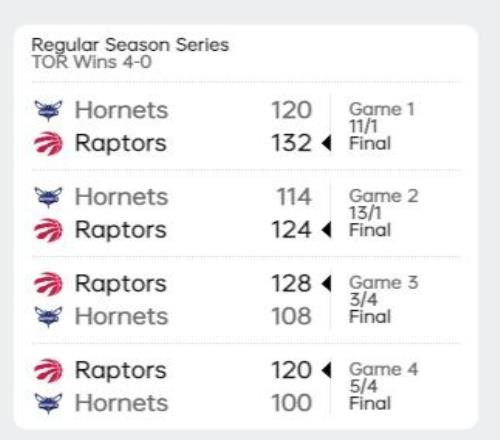Open Game 2 details dated 13/1
Screen dimensions: 500x440
pyautogui.click(x=383, y=213)
